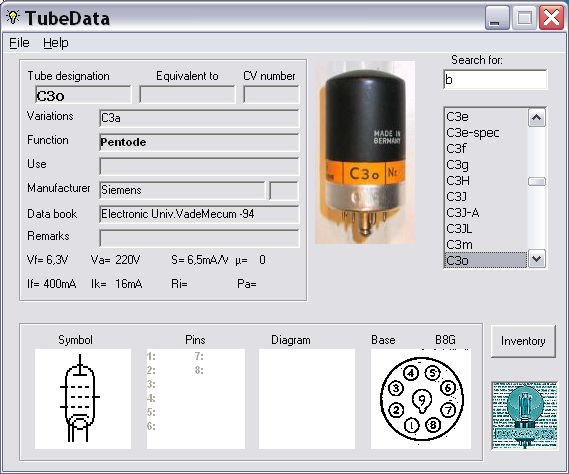The height and width of the screenshot is (474, 569).
Task: Click the list scroll up arrow
Action: pyautogui.click(x=537, y=118)
